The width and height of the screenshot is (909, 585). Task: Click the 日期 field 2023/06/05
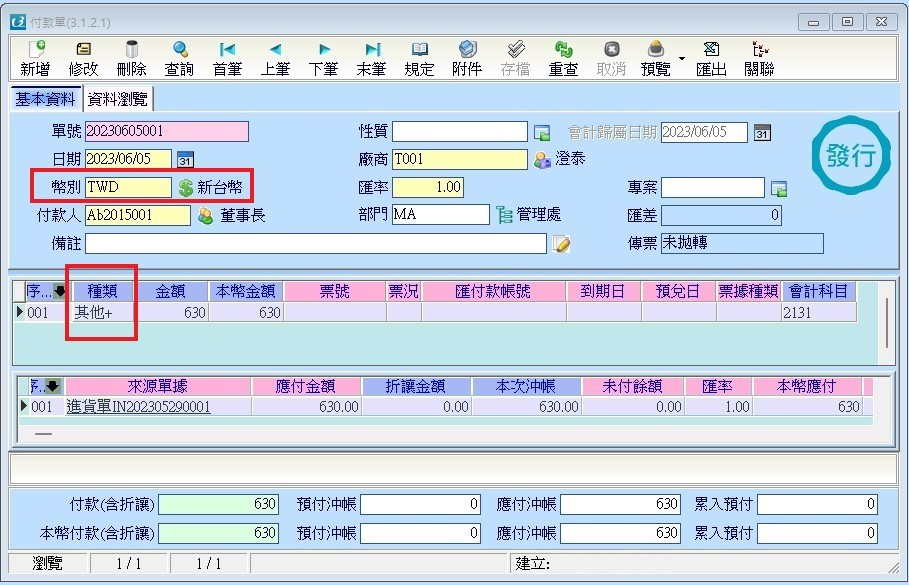coord(128,159)
